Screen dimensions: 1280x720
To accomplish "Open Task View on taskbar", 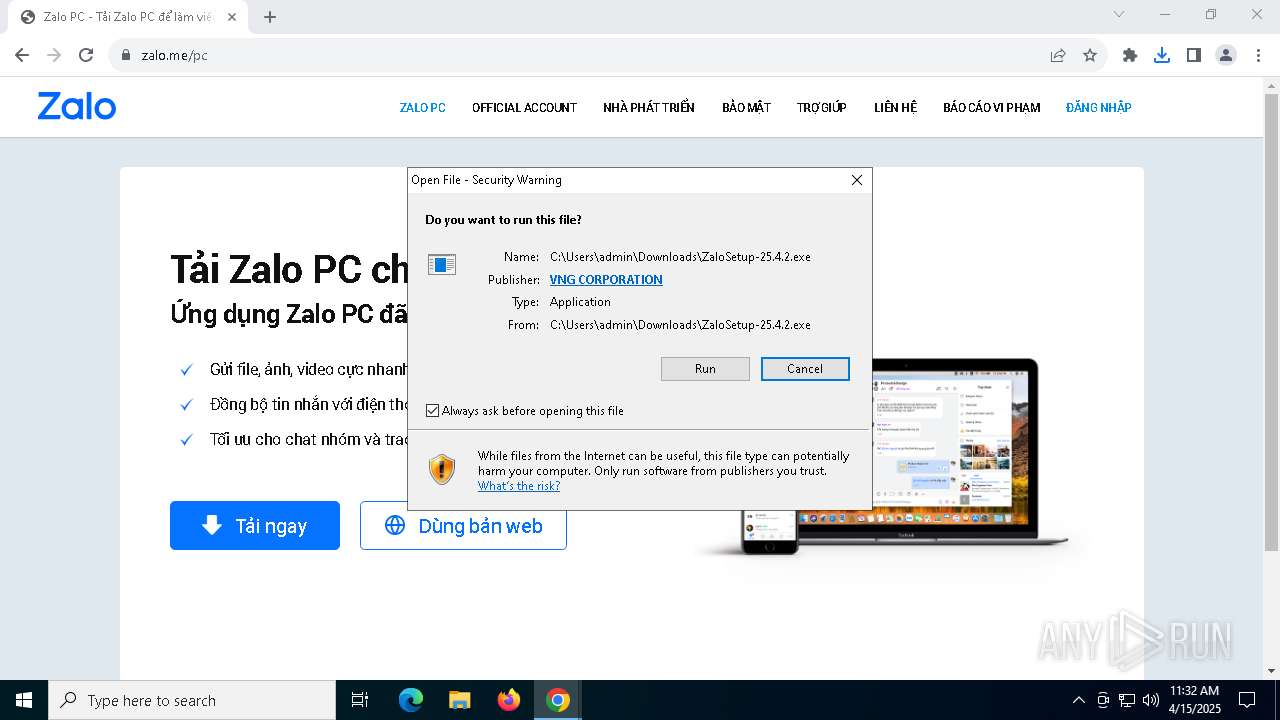I will pyautogui.click(x=360, y=700).
